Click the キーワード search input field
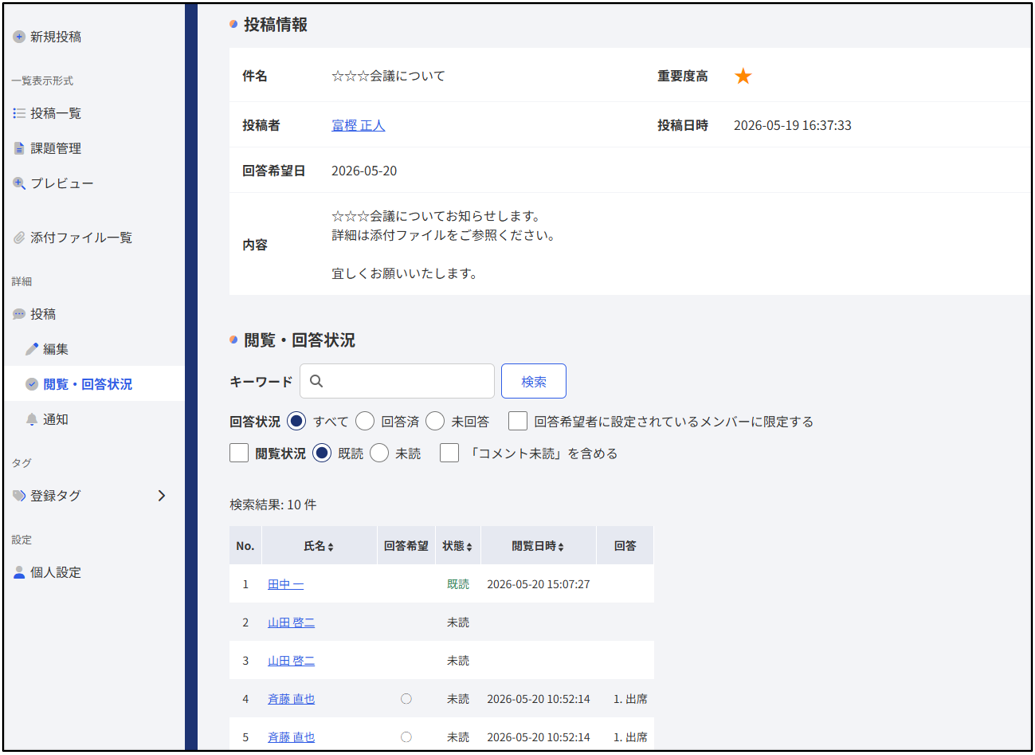 tap(397, 381)
